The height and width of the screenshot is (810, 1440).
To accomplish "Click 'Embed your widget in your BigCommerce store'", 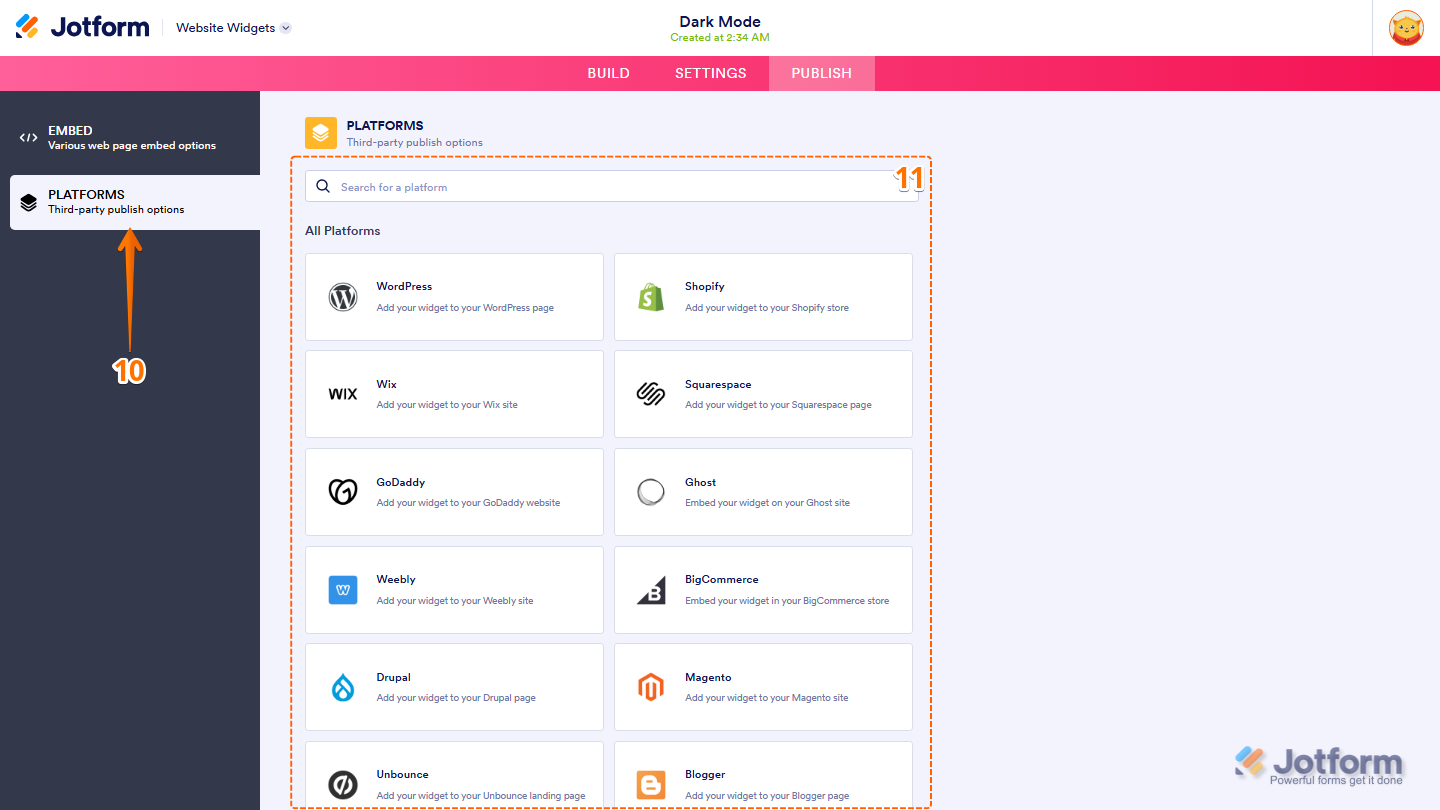I will click(x=787, y=601).
